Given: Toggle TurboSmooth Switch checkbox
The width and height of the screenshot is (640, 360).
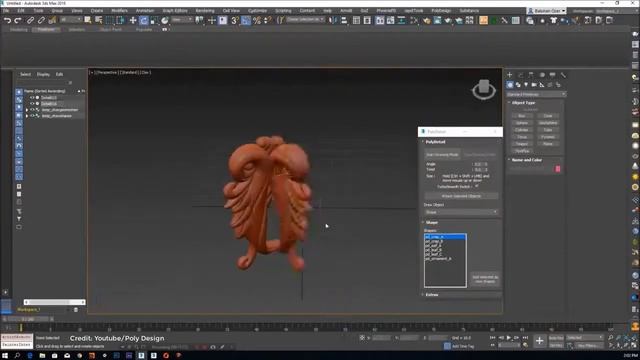Looking at the screenshot, I should [476, 187].
